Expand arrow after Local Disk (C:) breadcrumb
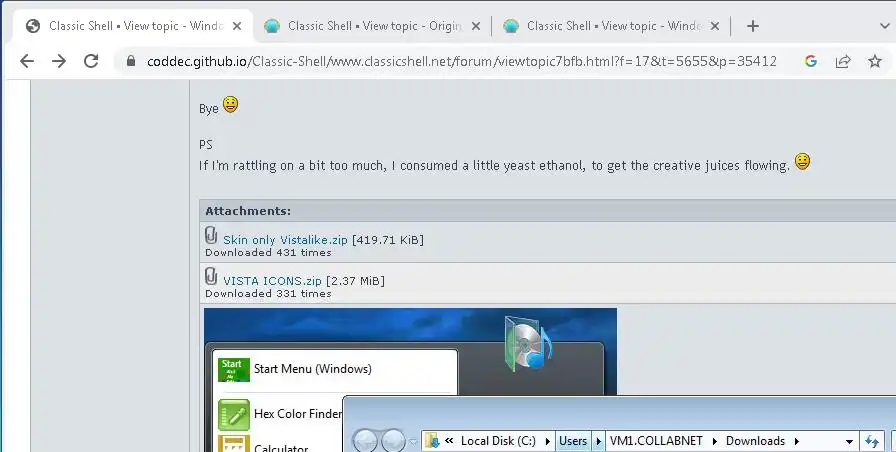This screenshot has height=452, width=896. [547, 441]
